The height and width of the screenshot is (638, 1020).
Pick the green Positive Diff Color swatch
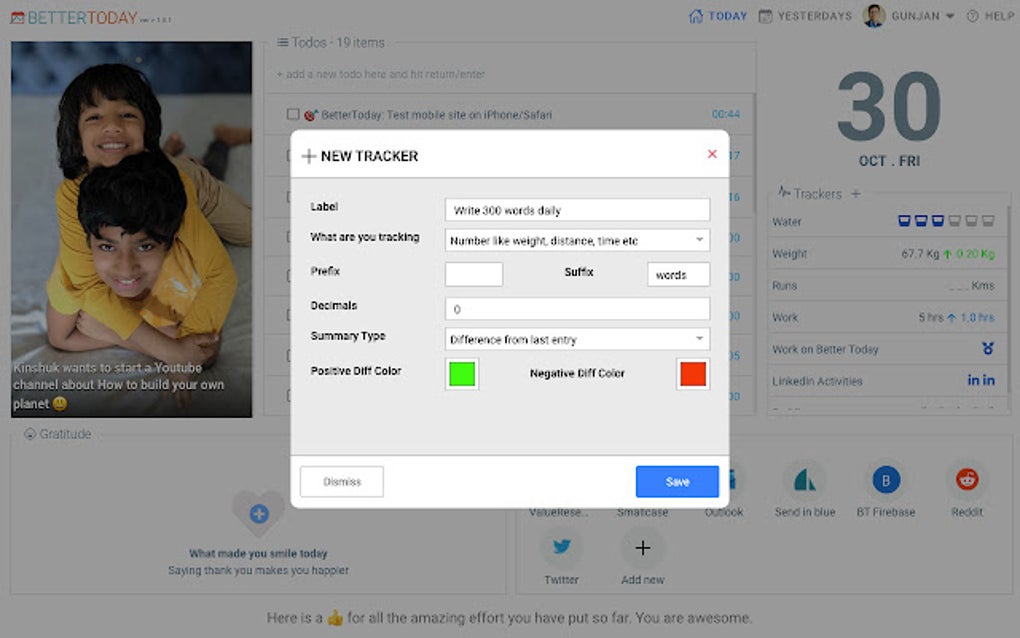coord(462,374)
